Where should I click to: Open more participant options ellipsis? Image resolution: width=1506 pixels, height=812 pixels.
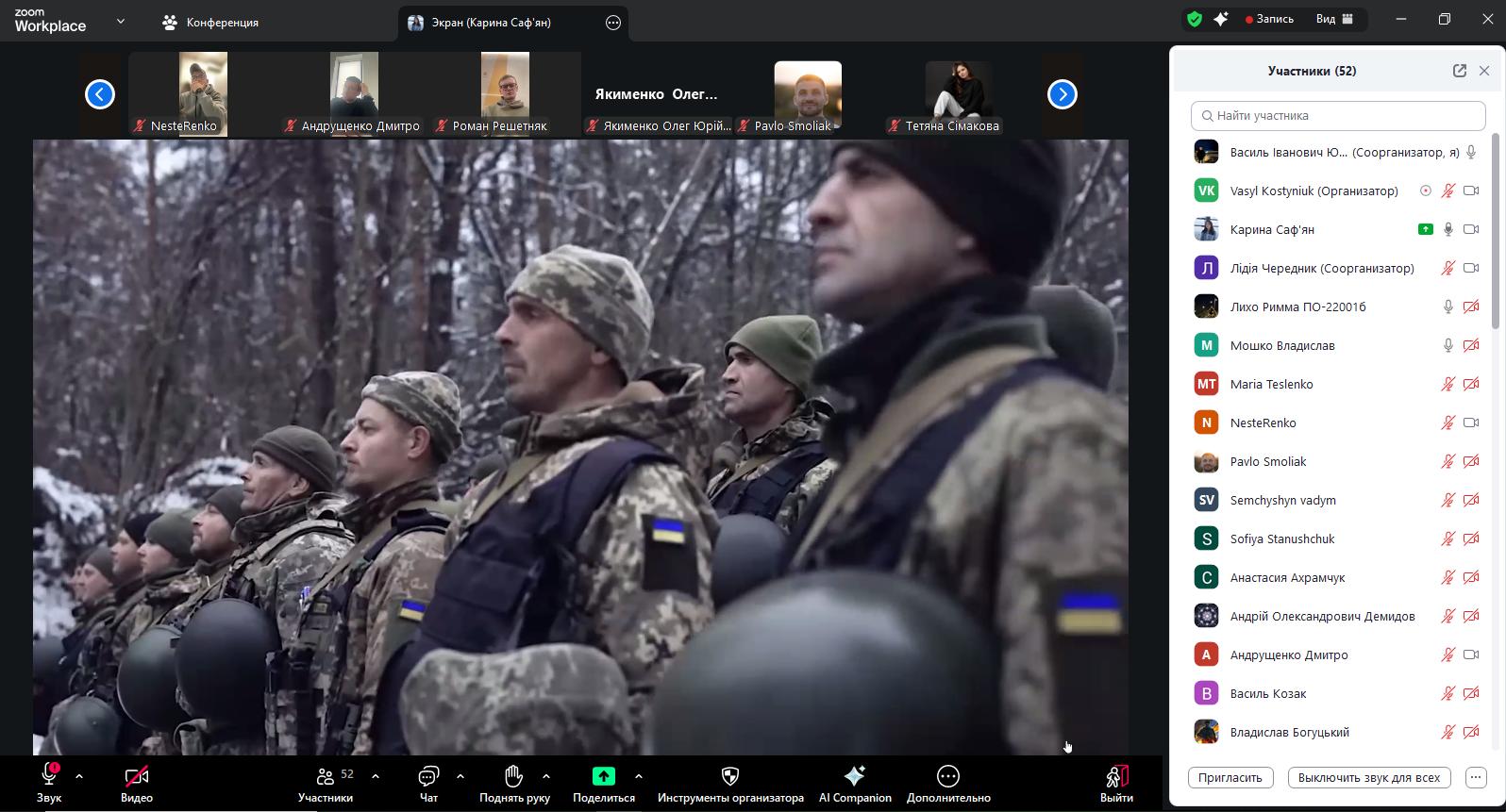coord(1476,777)
